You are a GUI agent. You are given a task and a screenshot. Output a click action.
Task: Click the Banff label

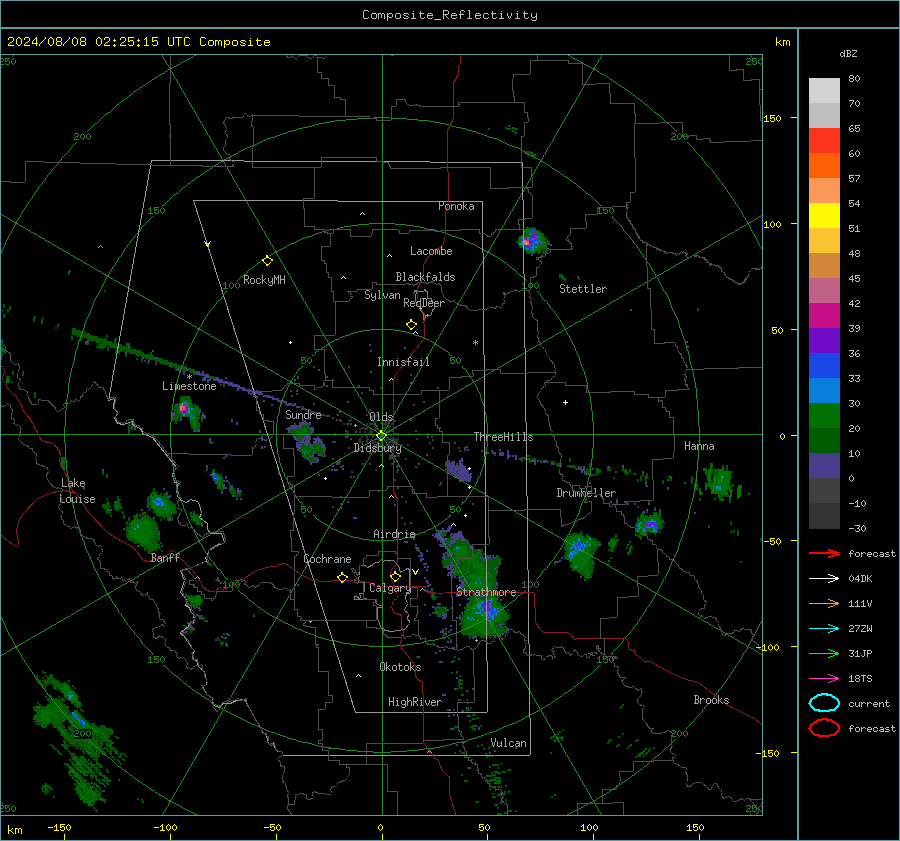coord(165,557)
